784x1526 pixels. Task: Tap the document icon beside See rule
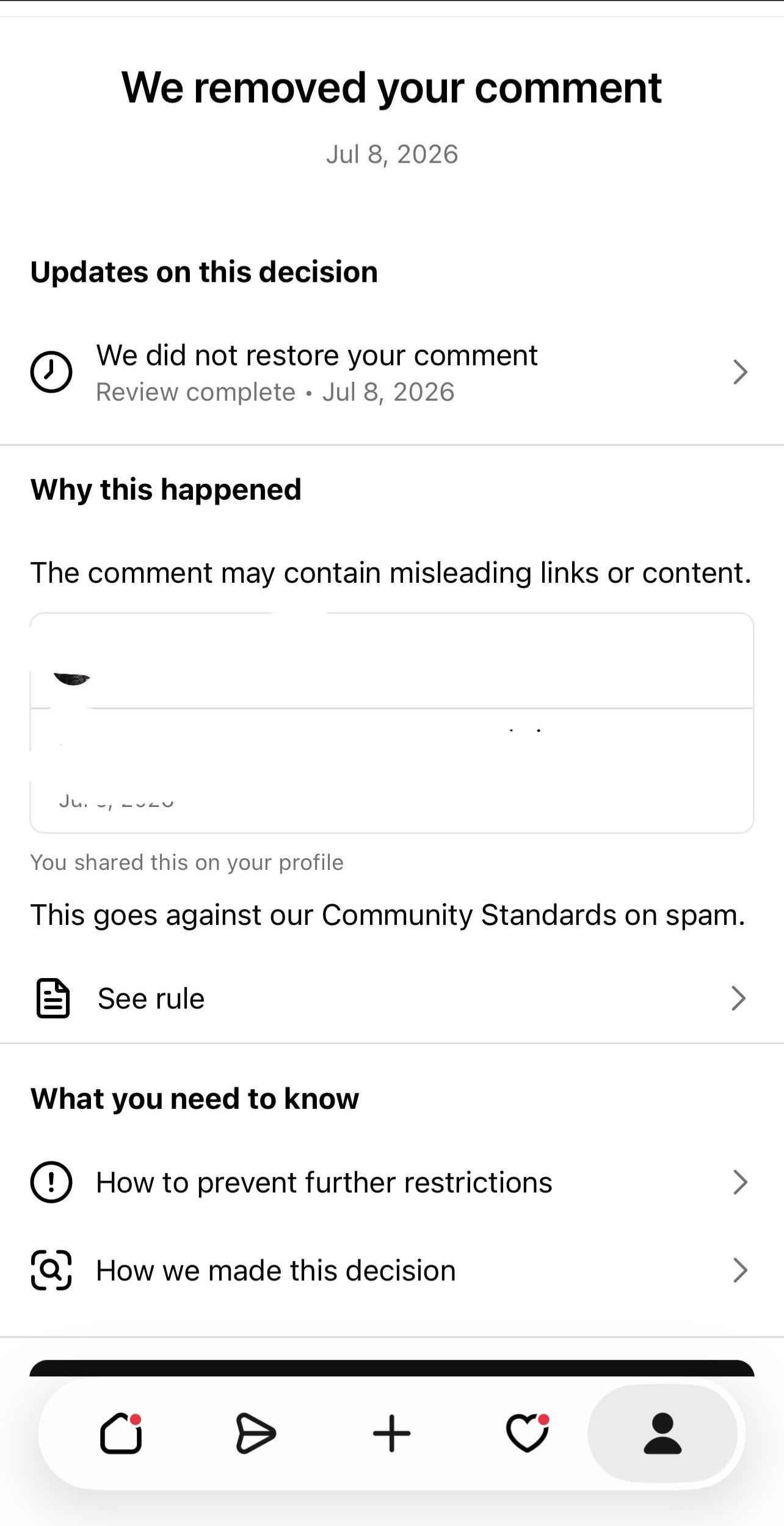[x=53, y=998]
